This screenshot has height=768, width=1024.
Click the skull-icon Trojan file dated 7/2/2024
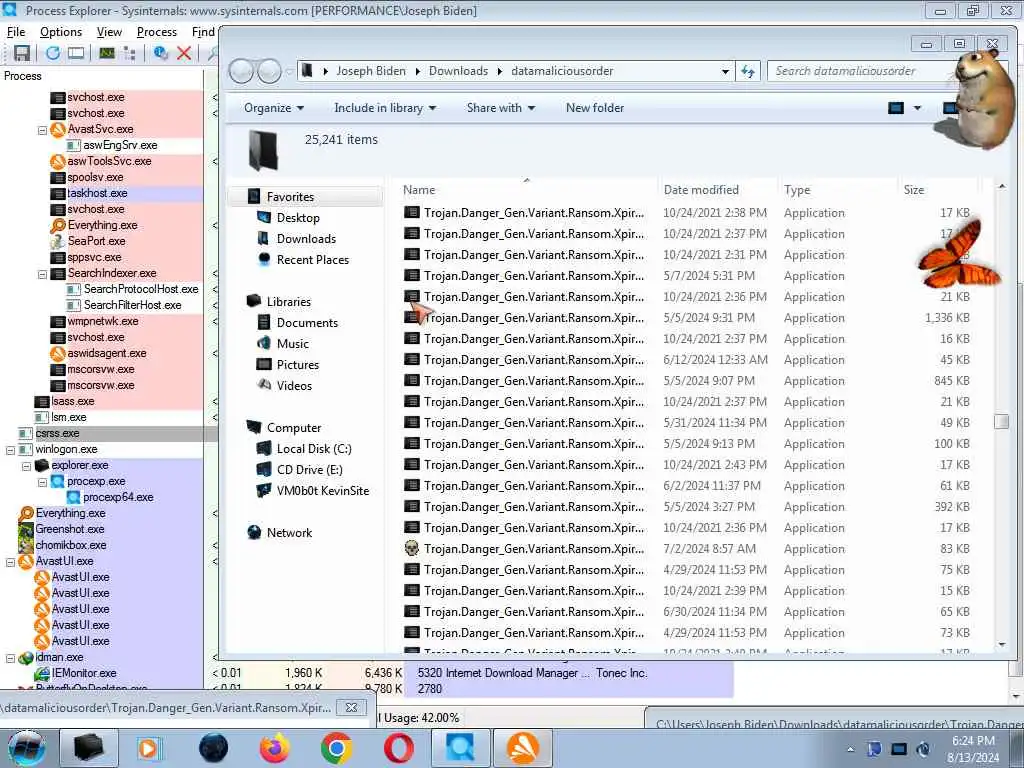coord(534,549)
